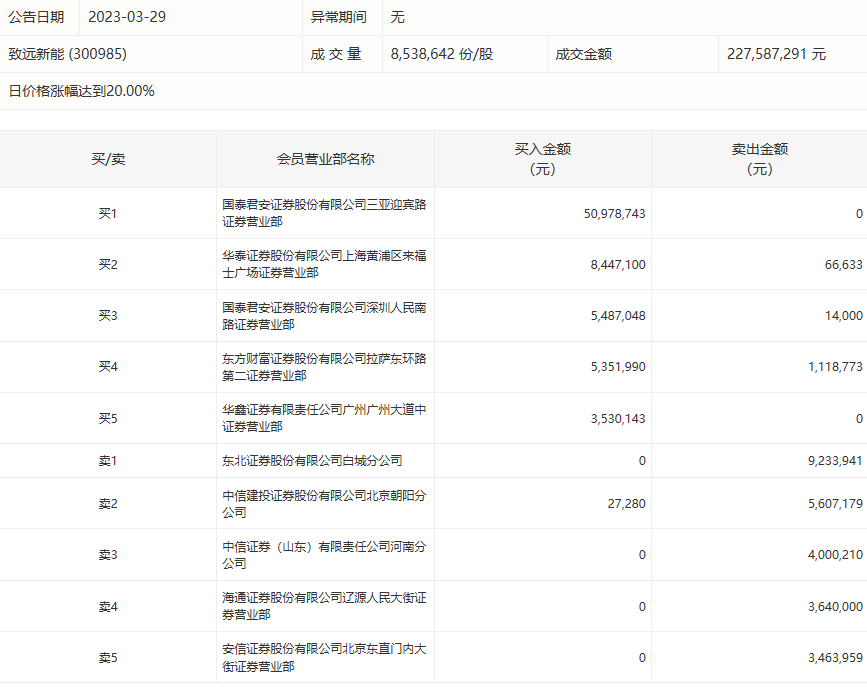The height and width of the screenshot is (687, 867).
Task: Click sell amount 3,463,959
Action: click(x=835, y=658)
